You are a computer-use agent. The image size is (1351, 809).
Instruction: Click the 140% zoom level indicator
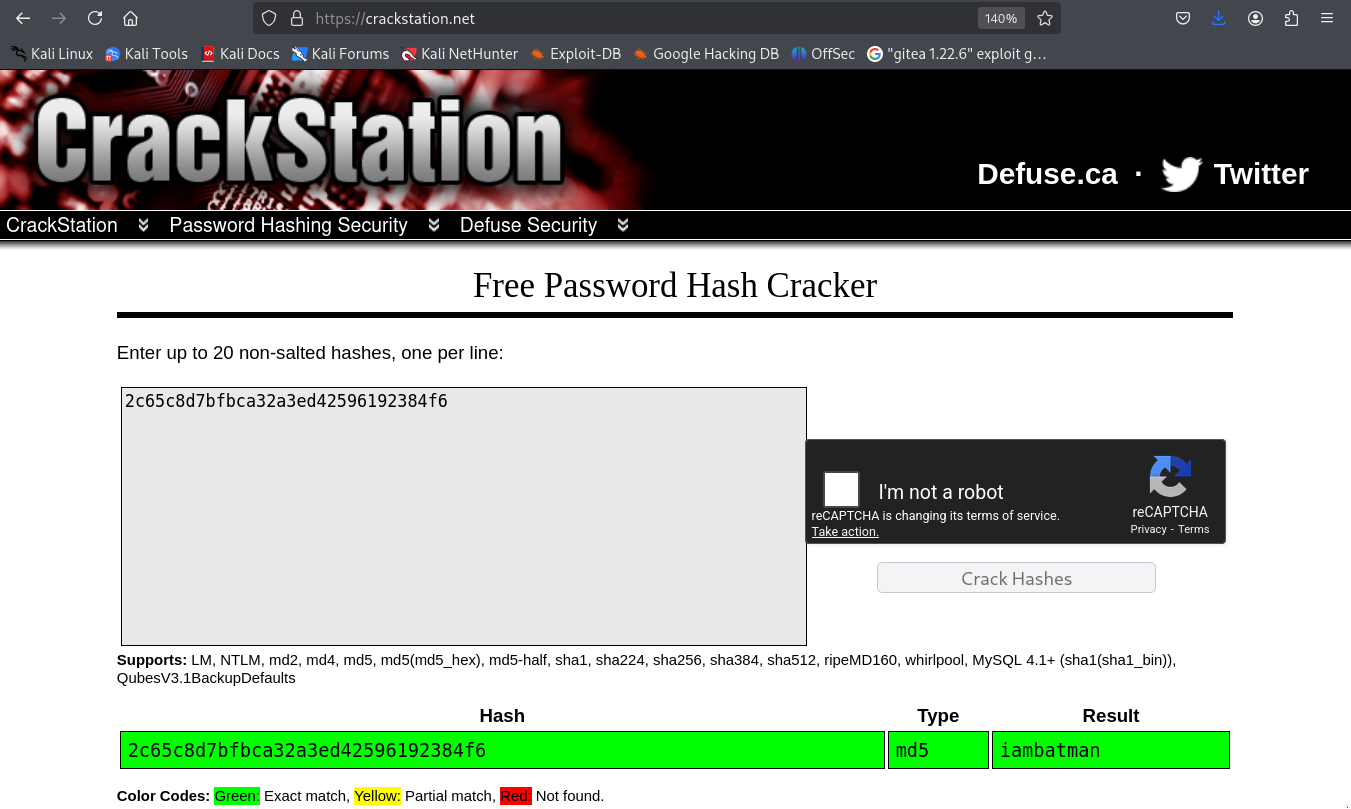(1000, 18)
